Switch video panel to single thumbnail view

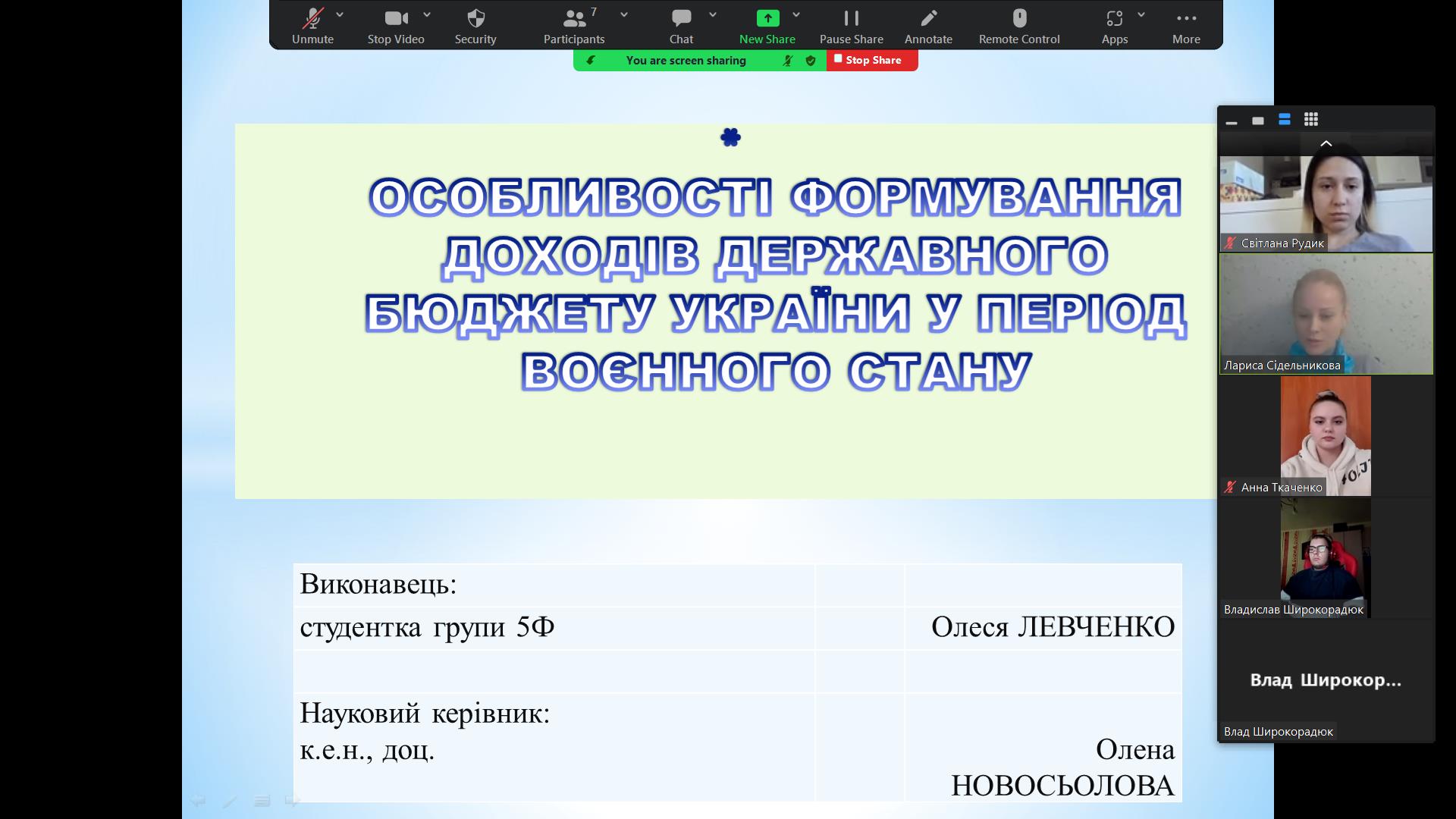pyautogui.click(x=1258, y=120)
